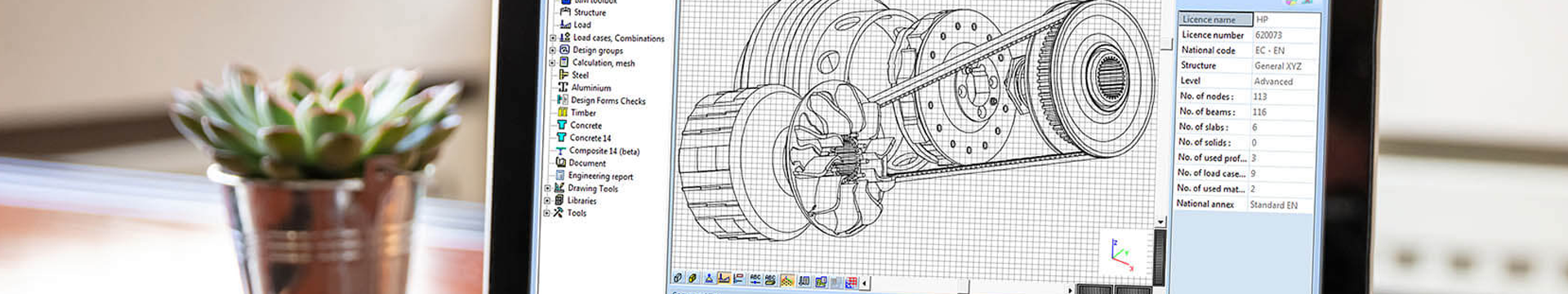Click the Document icon in tree
1568x294 pixels.
click(561, 163)
